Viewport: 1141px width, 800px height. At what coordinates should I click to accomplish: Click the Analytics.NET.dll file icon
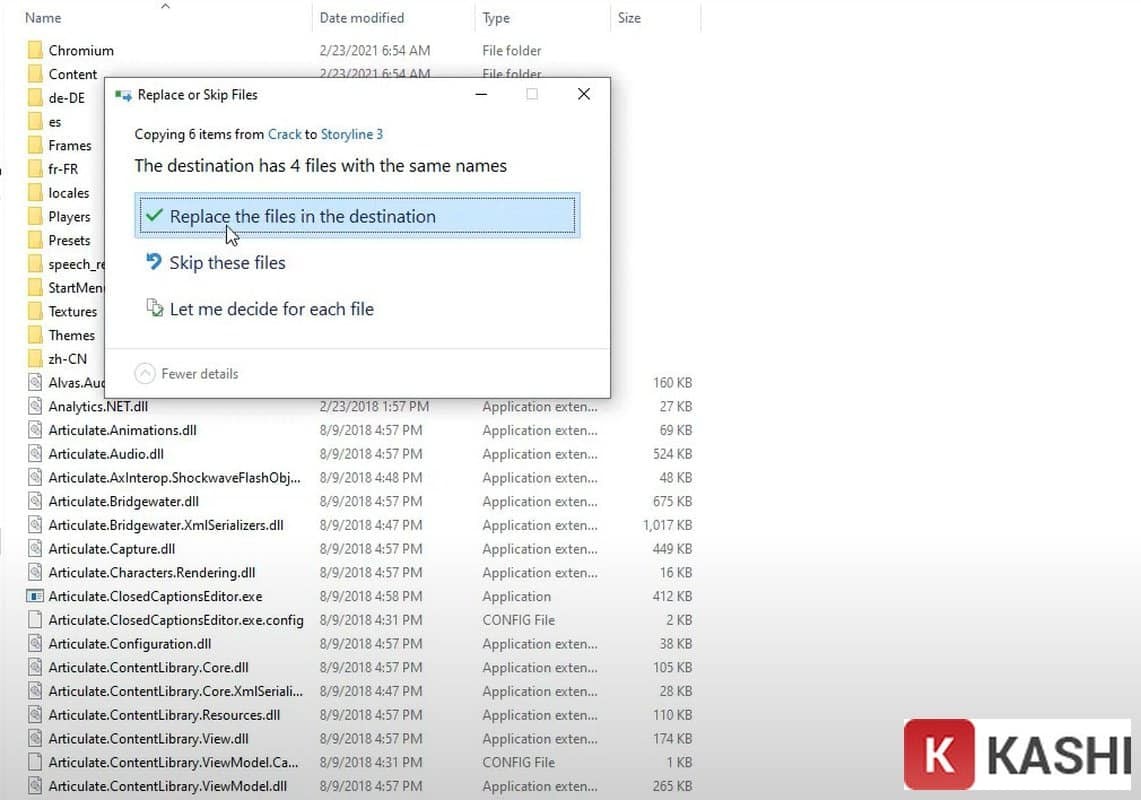tap(34, 406)
